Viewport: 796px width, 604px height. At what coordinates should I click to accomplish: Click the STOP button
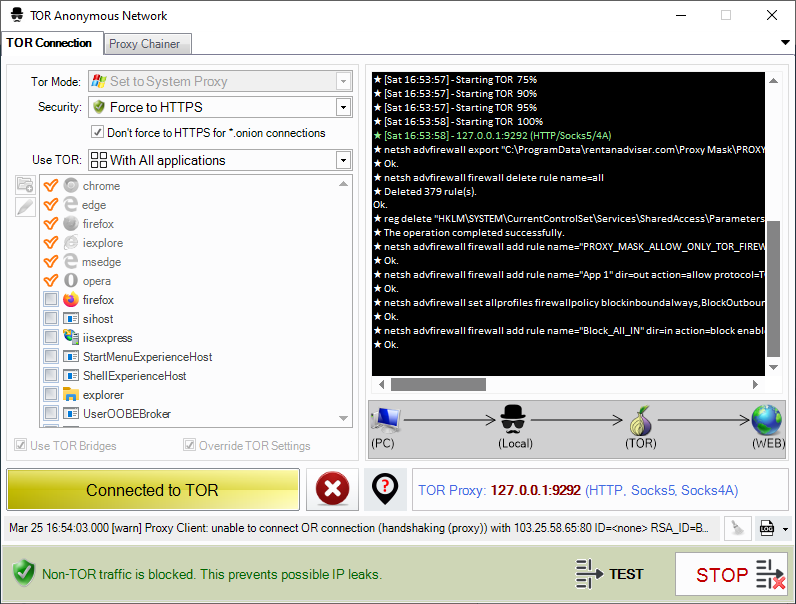tap(733, 574)
